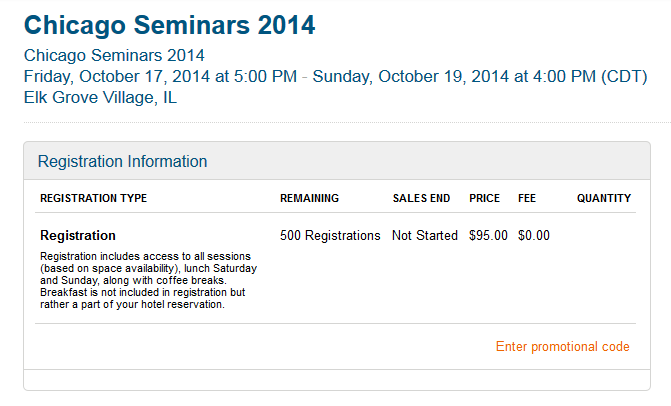The height and width of the screenshot is (406, 671).
Task: Click the $95.00 price value
Action: point(489,236)
